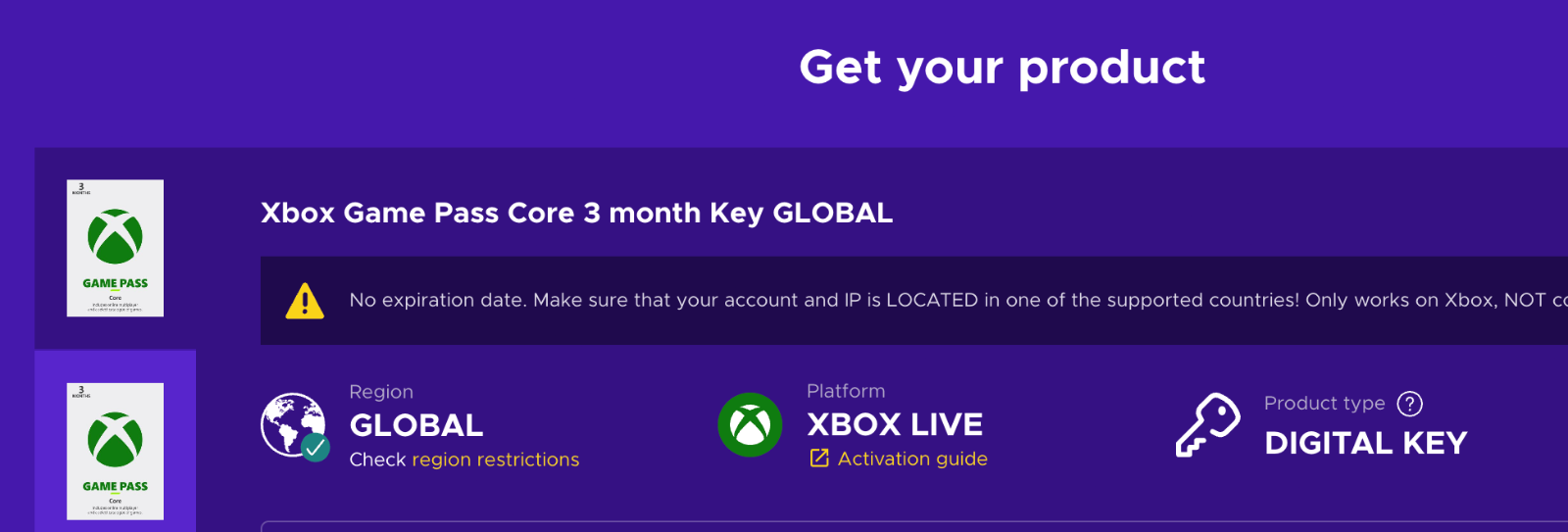This screenshot has width=1568, height=532.
Task: Open the region restrictions link
Action: tap(495, 459)
